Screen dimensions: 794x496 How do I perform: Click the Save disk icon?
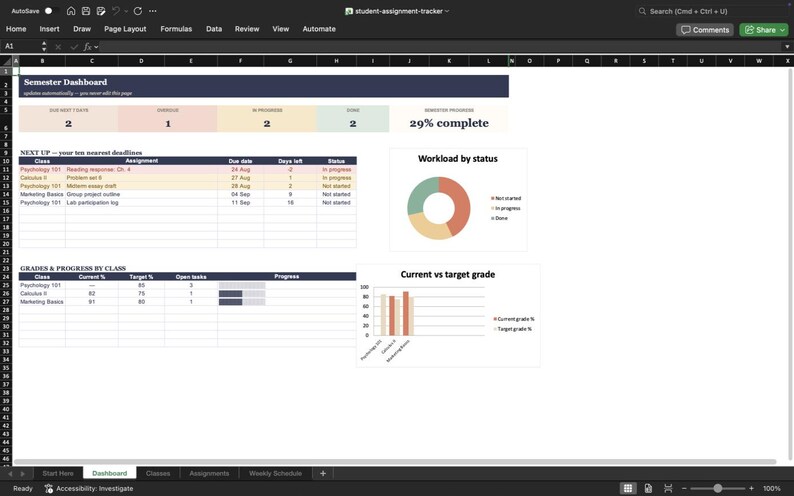(x=86, y=11)
